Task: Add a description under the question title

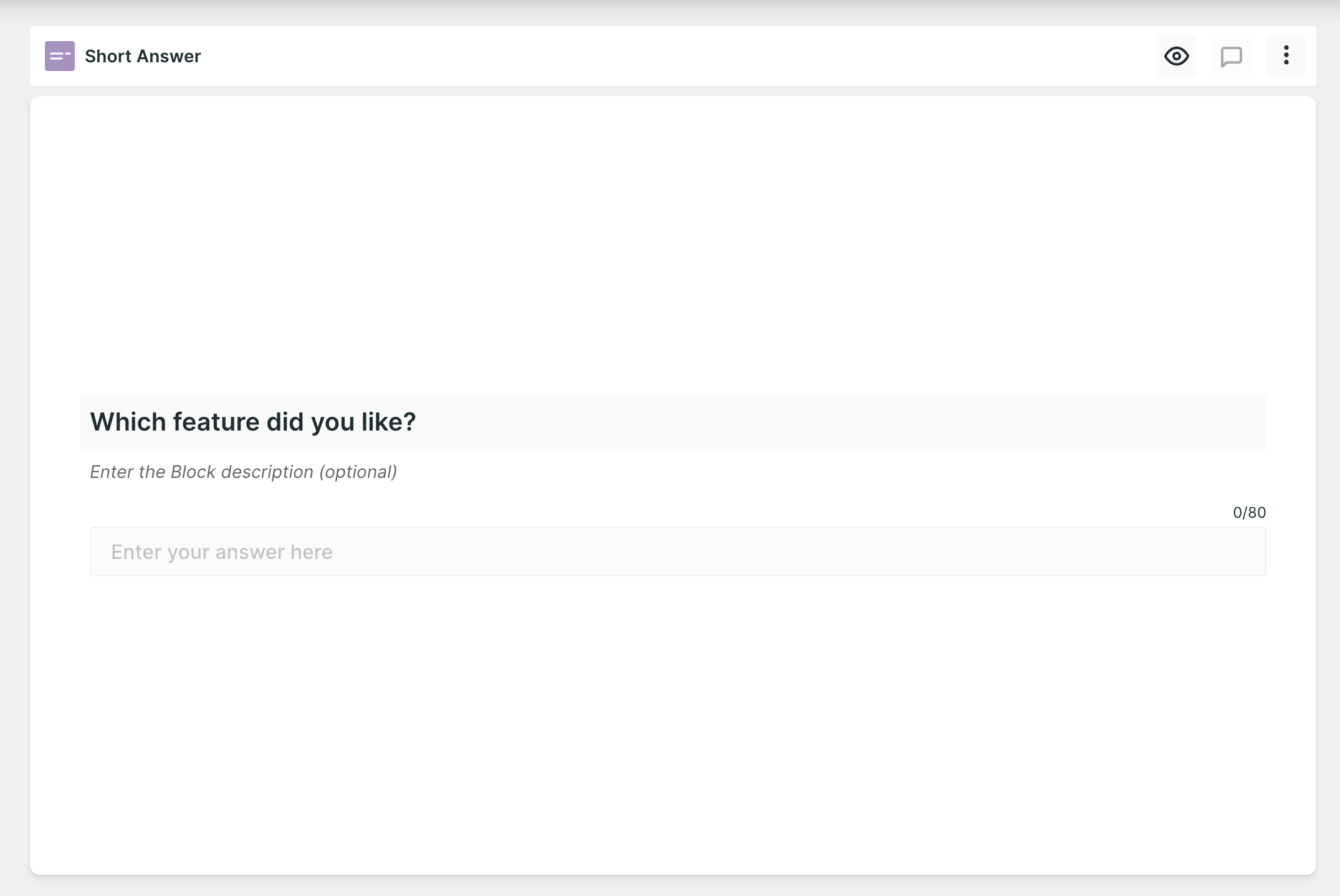Action: 244,472
